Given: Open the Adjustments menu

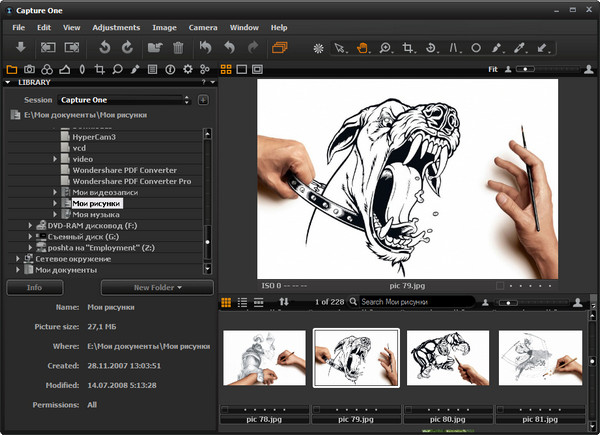Looking at the screenshot, I should tap(115, 27).
